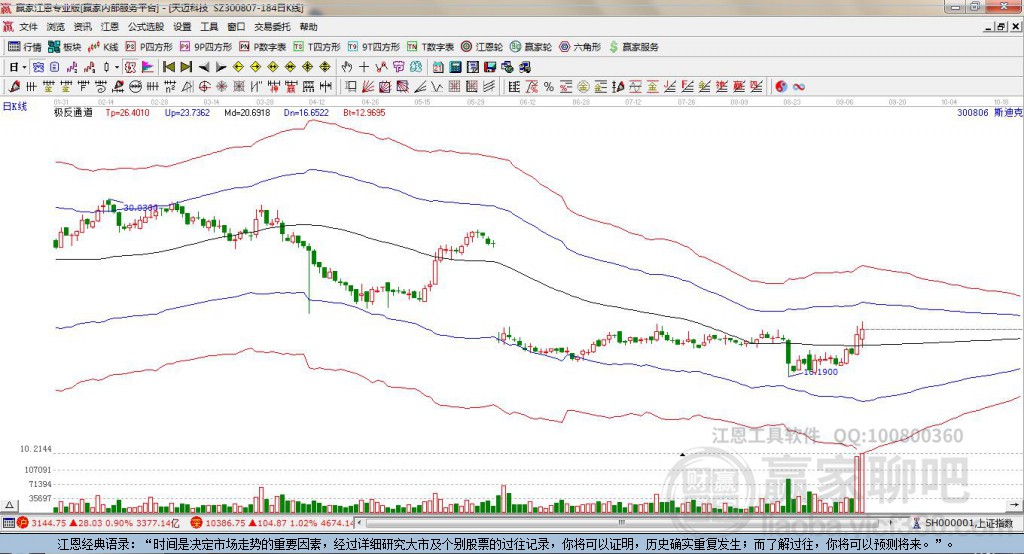This screenshot has height=554, width=1024.
Task: Open the 板块 sector view
Action: click(x=65, y=47)
